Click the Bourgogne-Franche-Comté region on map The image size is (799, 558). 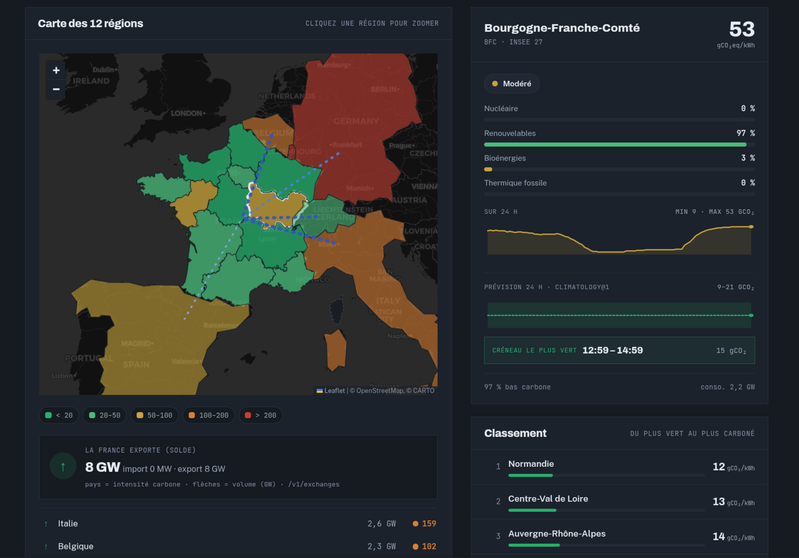click(275, 206)
